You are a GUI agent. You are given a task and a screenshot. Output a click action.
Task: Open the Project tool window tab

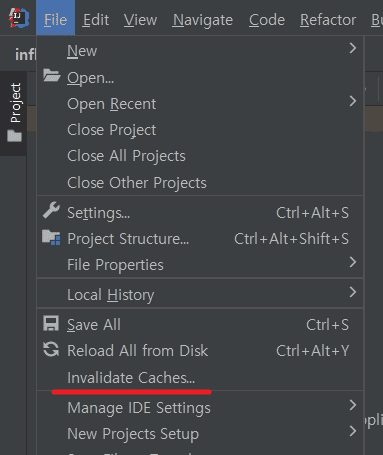[14, 113]
